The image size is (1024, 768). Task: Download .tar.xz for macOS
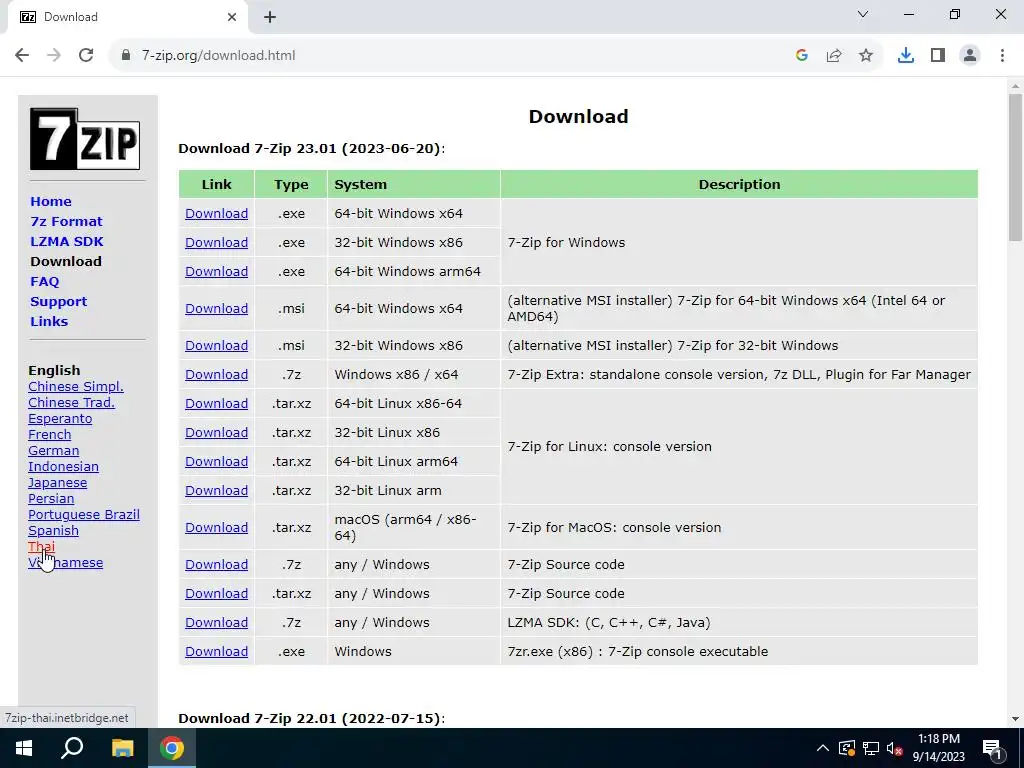click(x=216, y=527)
